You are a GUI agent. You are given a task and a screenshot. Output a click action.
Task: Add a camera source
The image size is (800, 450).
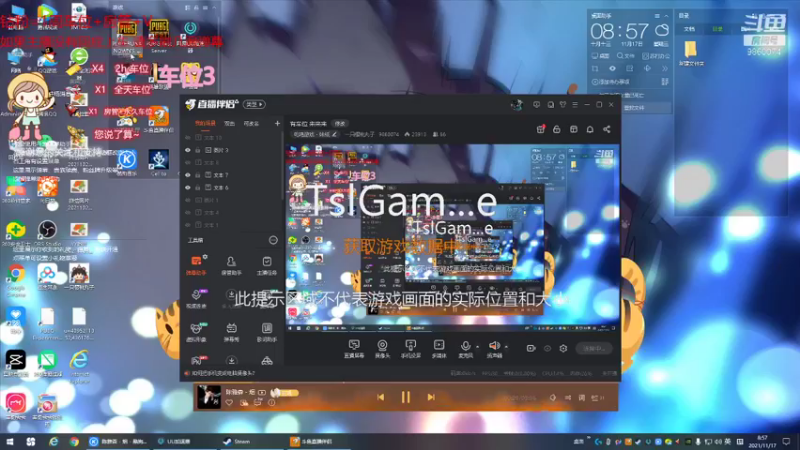pyautogui.click(x=382, y=348)
